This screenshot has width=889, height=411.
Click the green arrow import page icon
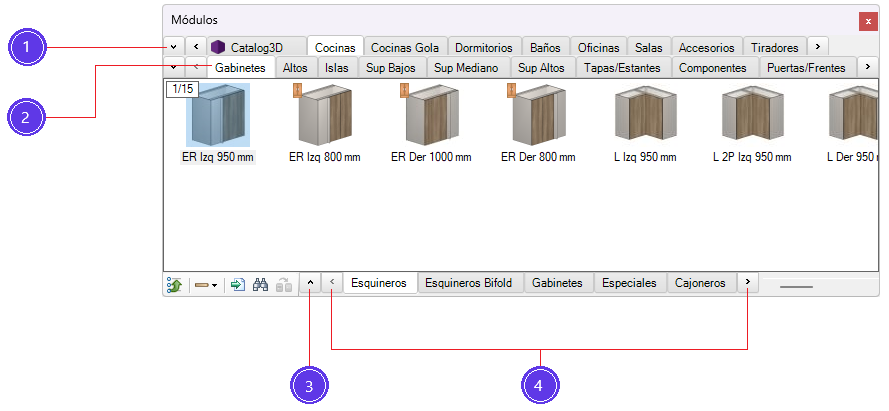(x=239, y=285)
